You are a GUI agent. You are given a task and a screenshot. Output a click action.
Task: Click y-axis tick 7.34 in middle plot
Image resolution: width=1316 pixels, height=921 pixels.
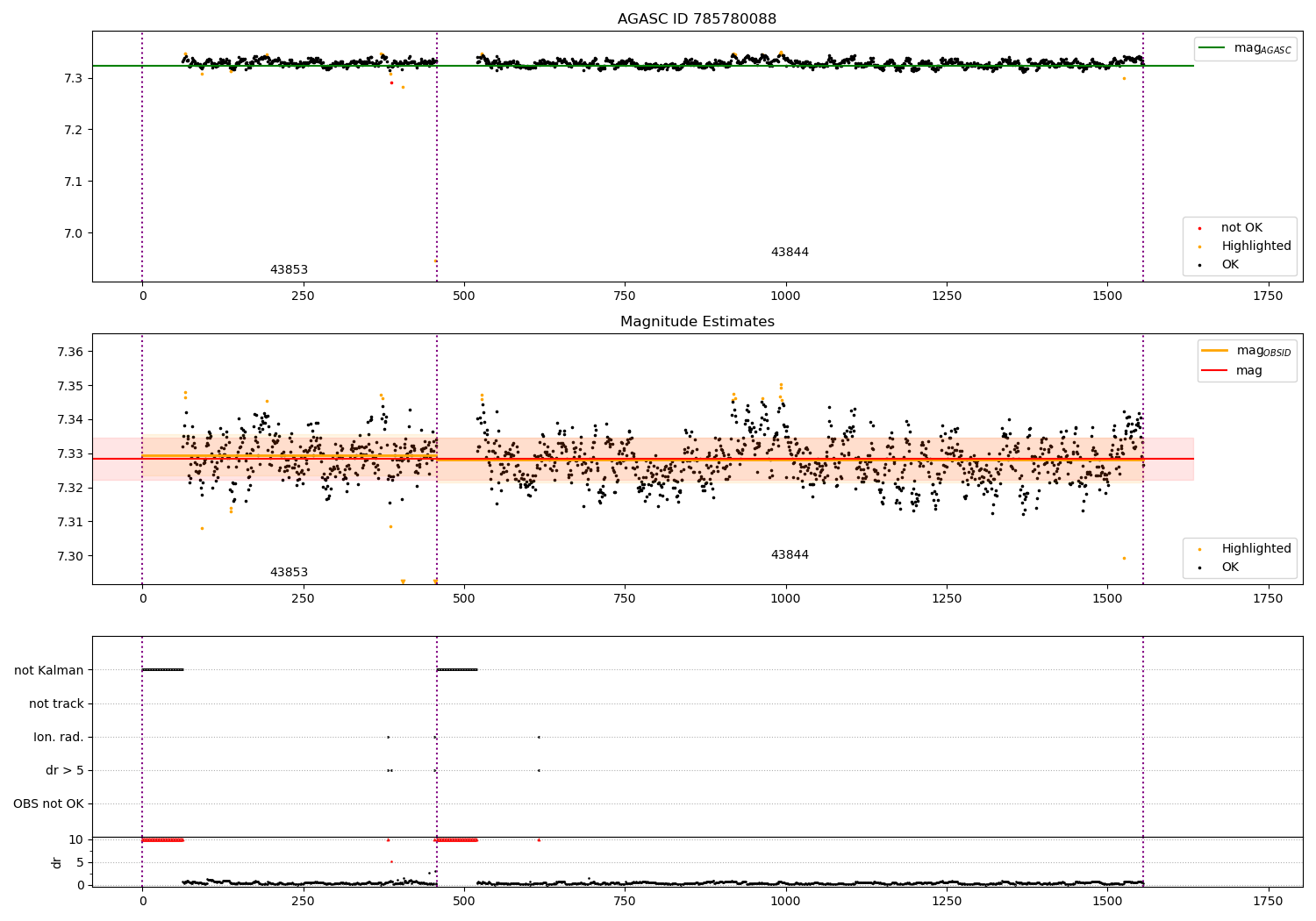click(70, 420)
